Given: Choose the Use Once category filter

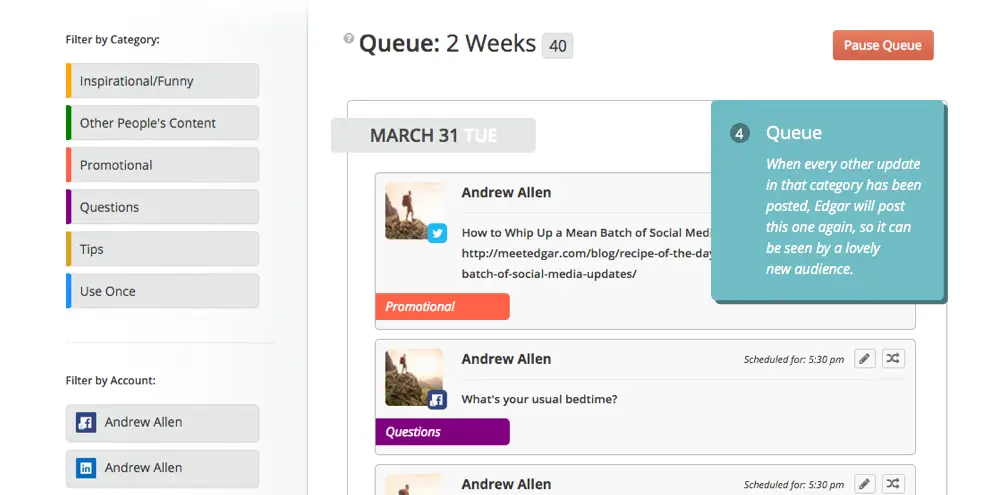Looking at the screenshot, I should pyautogui.click(x=163, y=292).
